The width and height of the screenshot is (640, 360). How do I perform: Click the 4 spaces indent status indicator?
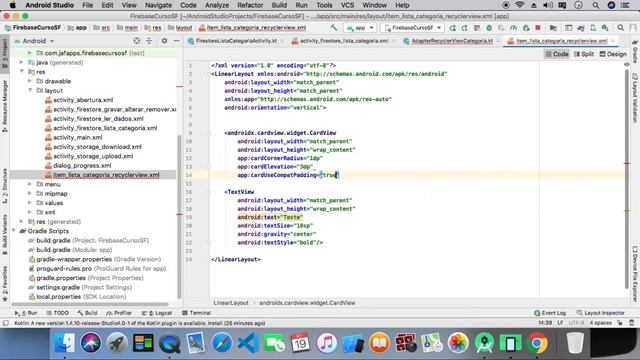pyautogui.click(x=600, y=323)
